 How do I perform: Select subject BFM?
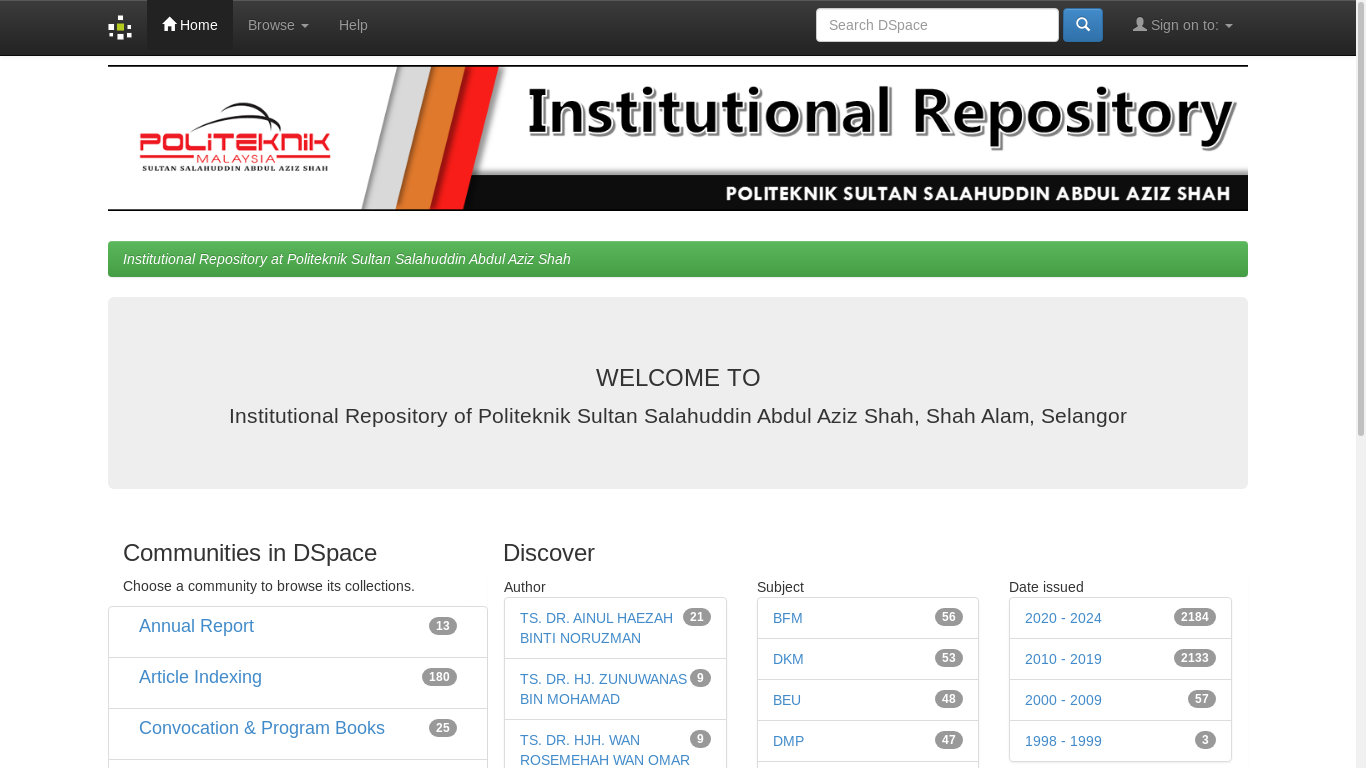[x=788, y=618]
